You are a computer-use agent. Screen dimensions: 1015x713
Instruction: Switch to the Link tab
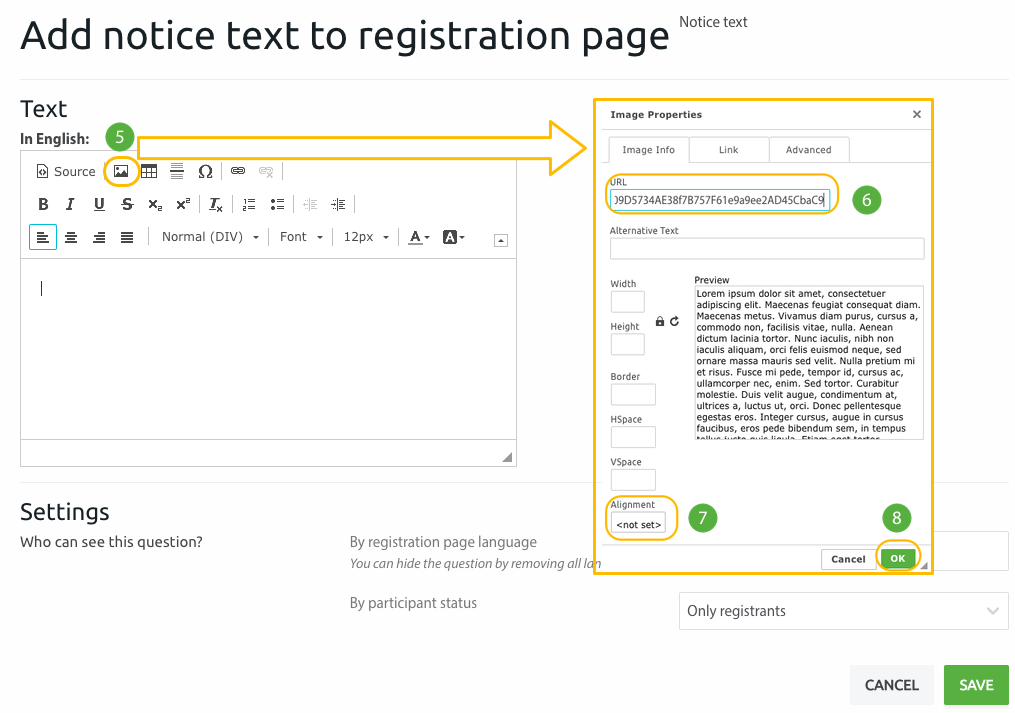click(x=729, y=149)
